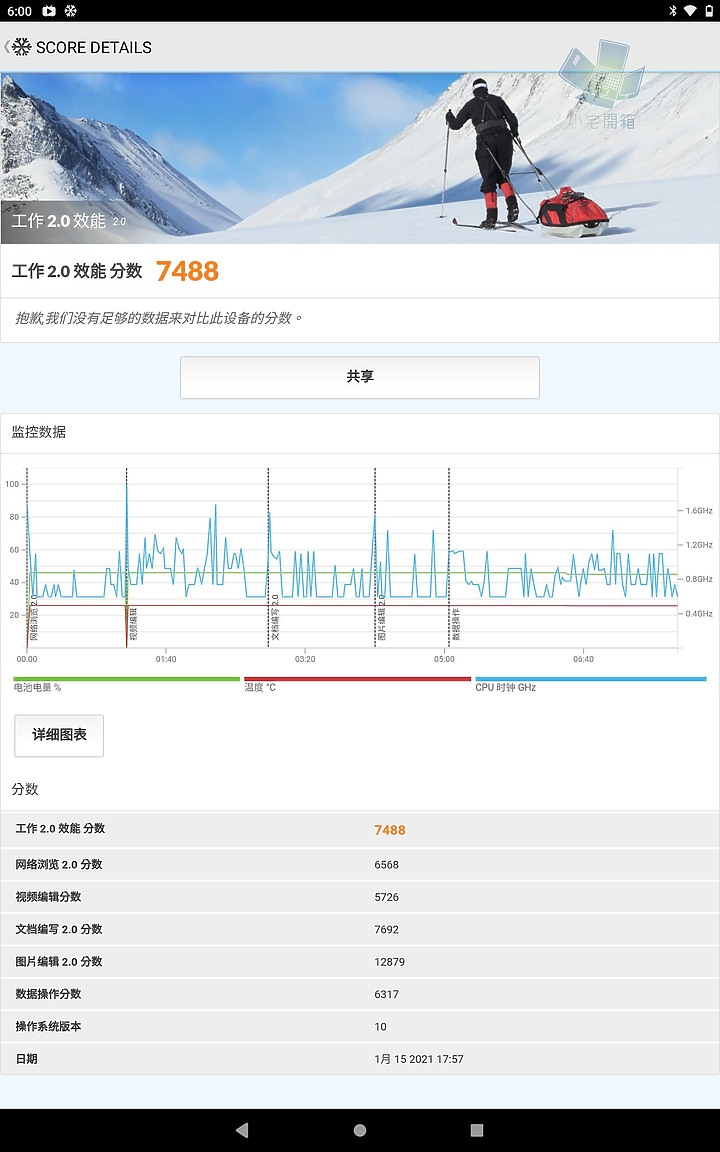Tap the 文档编写 2.0 chart marker
This screenshot has height=1152, width=720.
pos(276,618)
